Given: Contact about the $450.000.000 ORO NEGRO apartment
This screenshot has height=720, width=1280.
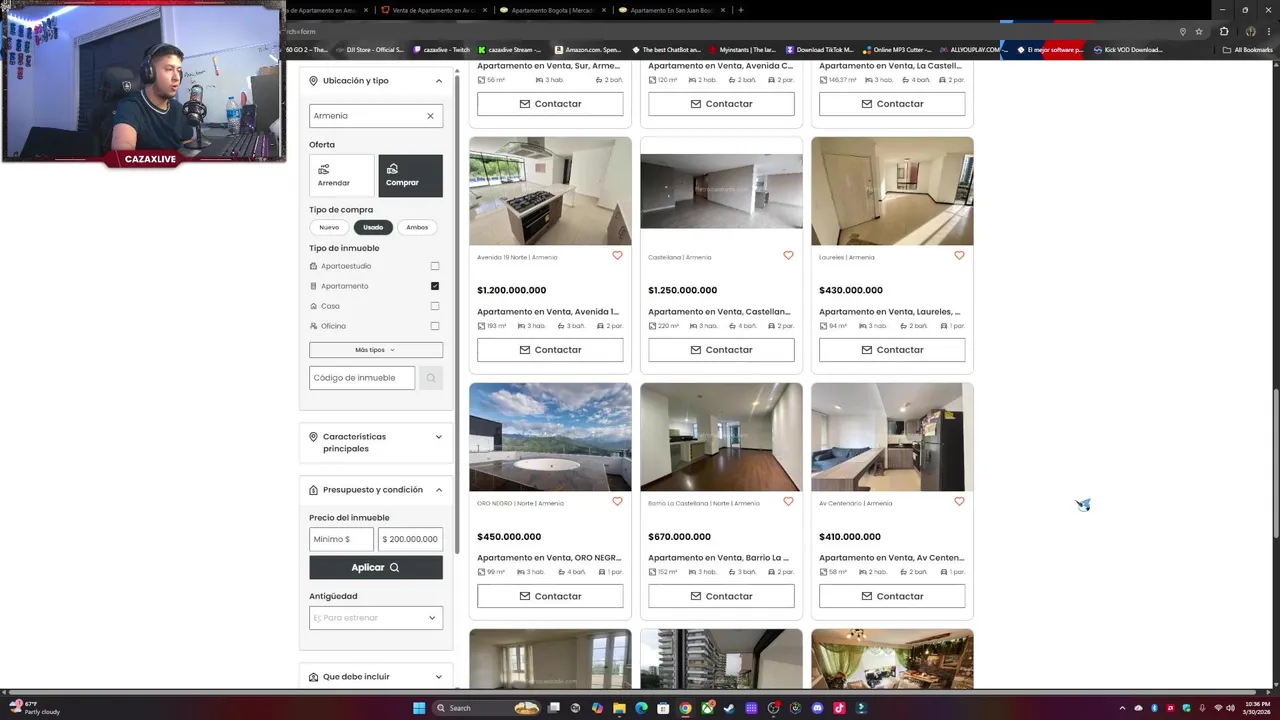Looking at the screenshot, I should [x=550, y=596].
